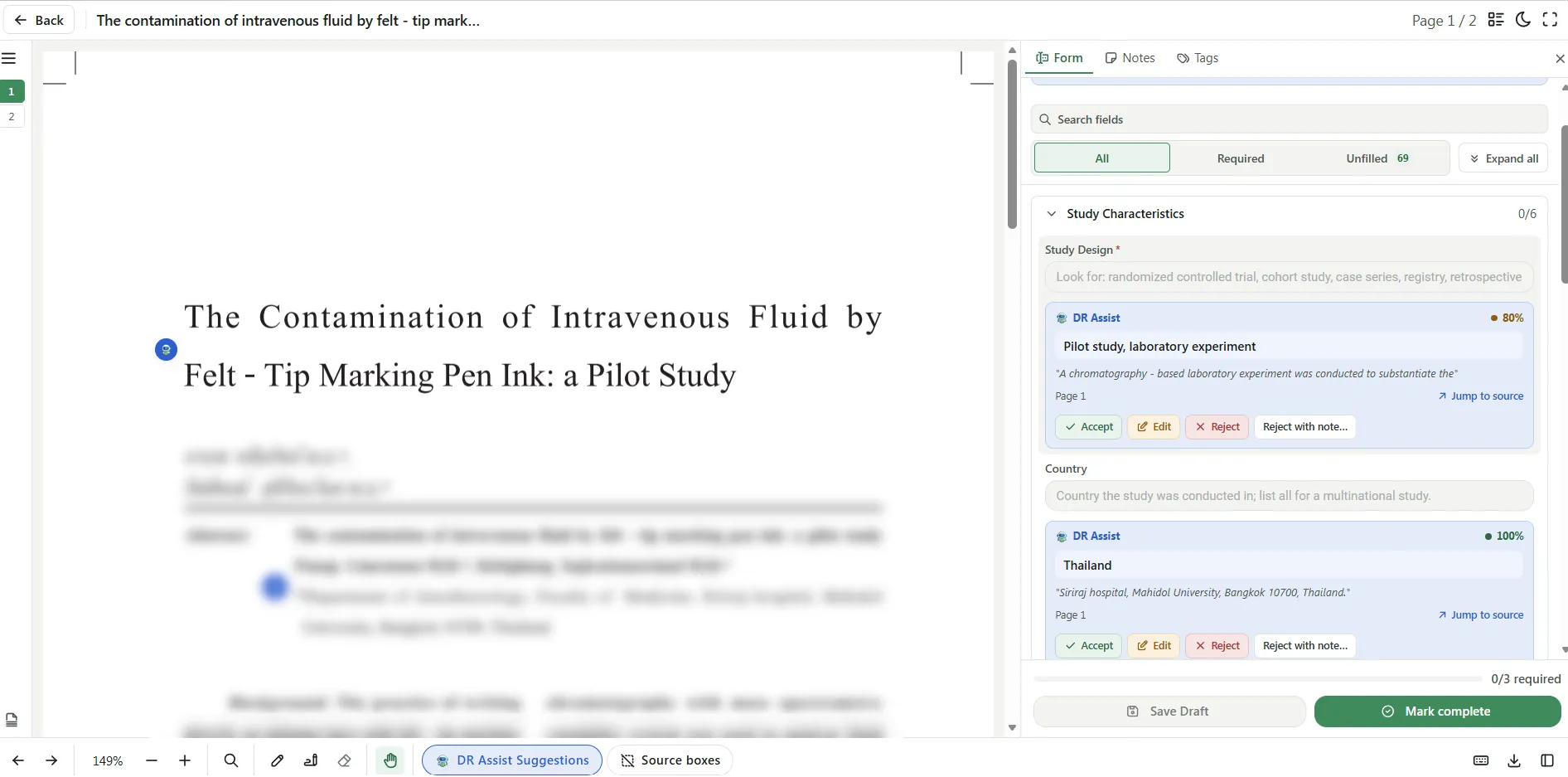Reject the Pilot study suggestion
The image size is (1568, 777).
click(1217, 427)
